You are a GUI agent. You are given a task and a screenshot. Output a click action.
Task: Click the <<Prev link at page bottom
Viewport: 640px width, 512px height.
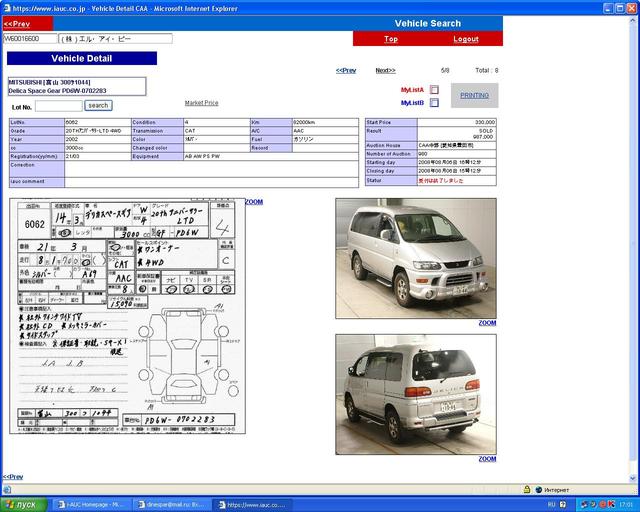click(13, 477)
